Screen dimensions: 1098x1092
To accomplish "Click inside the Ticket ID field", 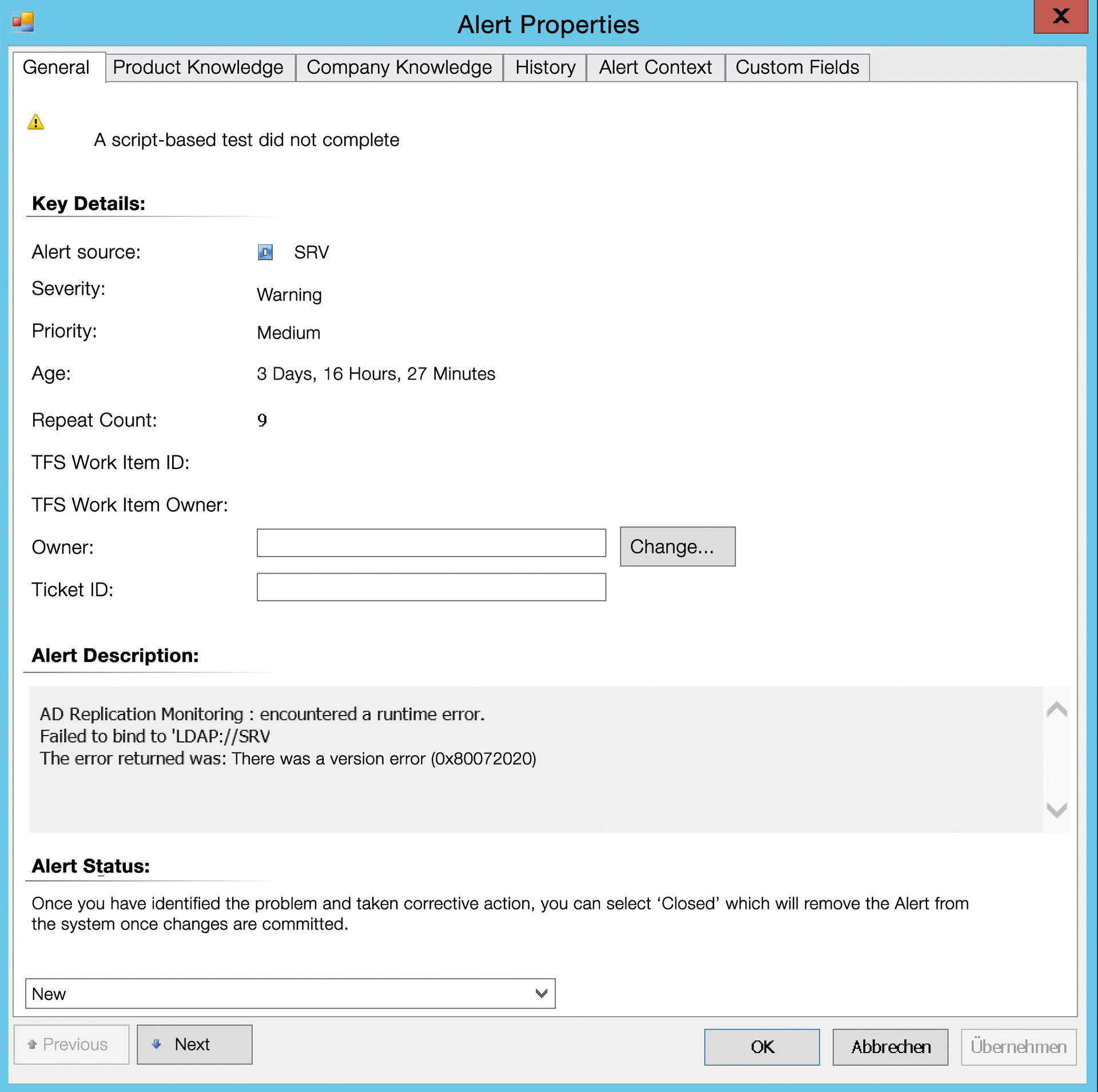I will click(x=431, y=587).
